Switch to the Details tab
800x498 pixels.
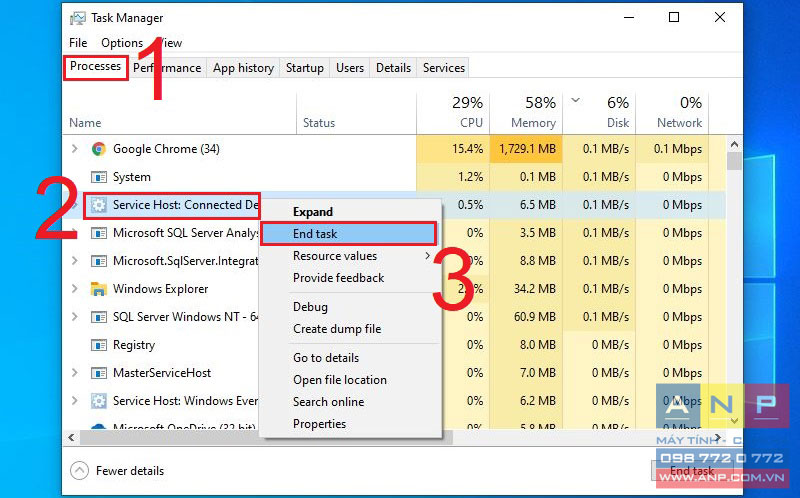tap(393, 68)
